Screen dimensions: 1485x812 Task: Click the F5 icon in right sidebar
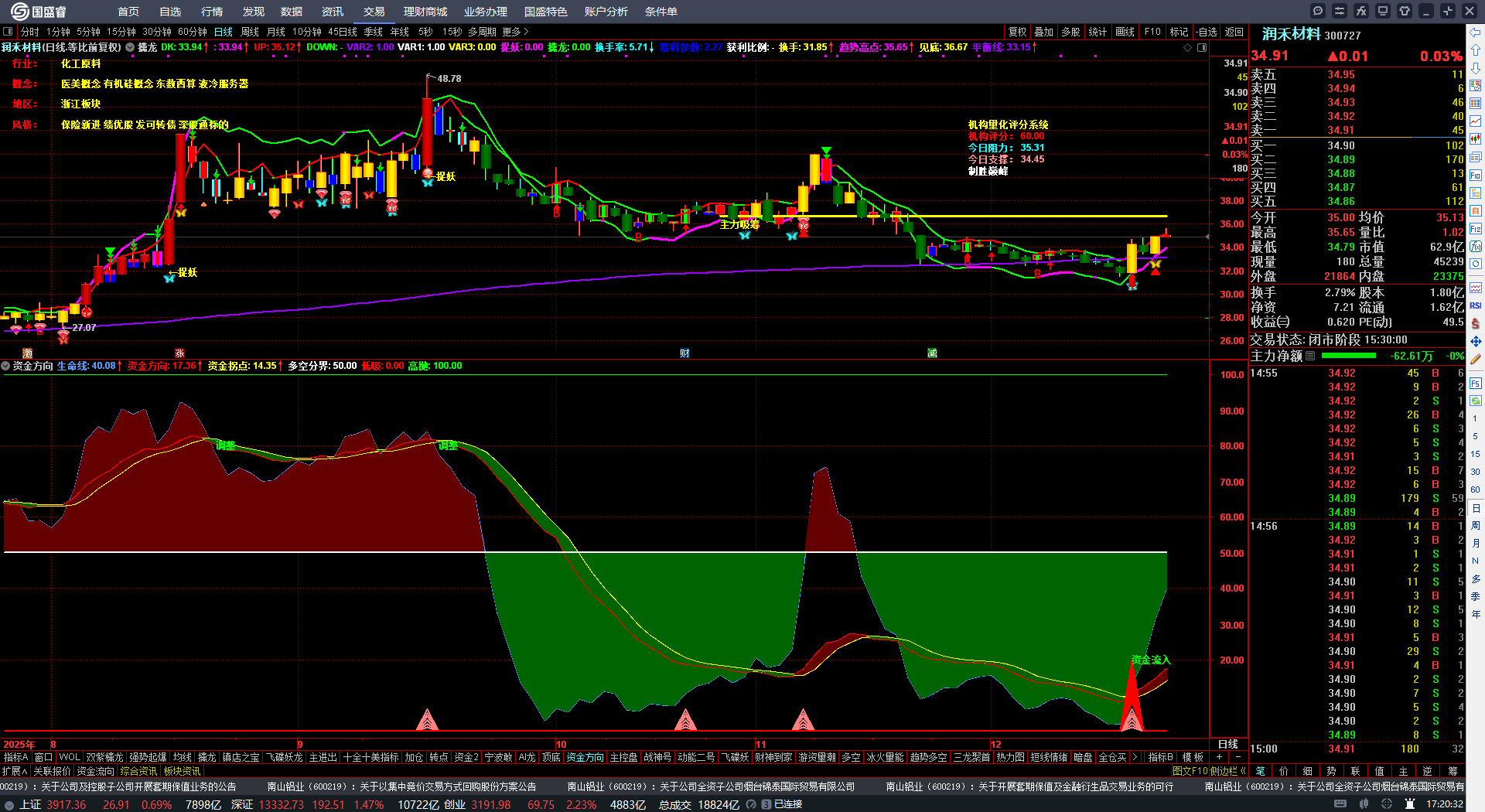click(x=1476, y=383)
